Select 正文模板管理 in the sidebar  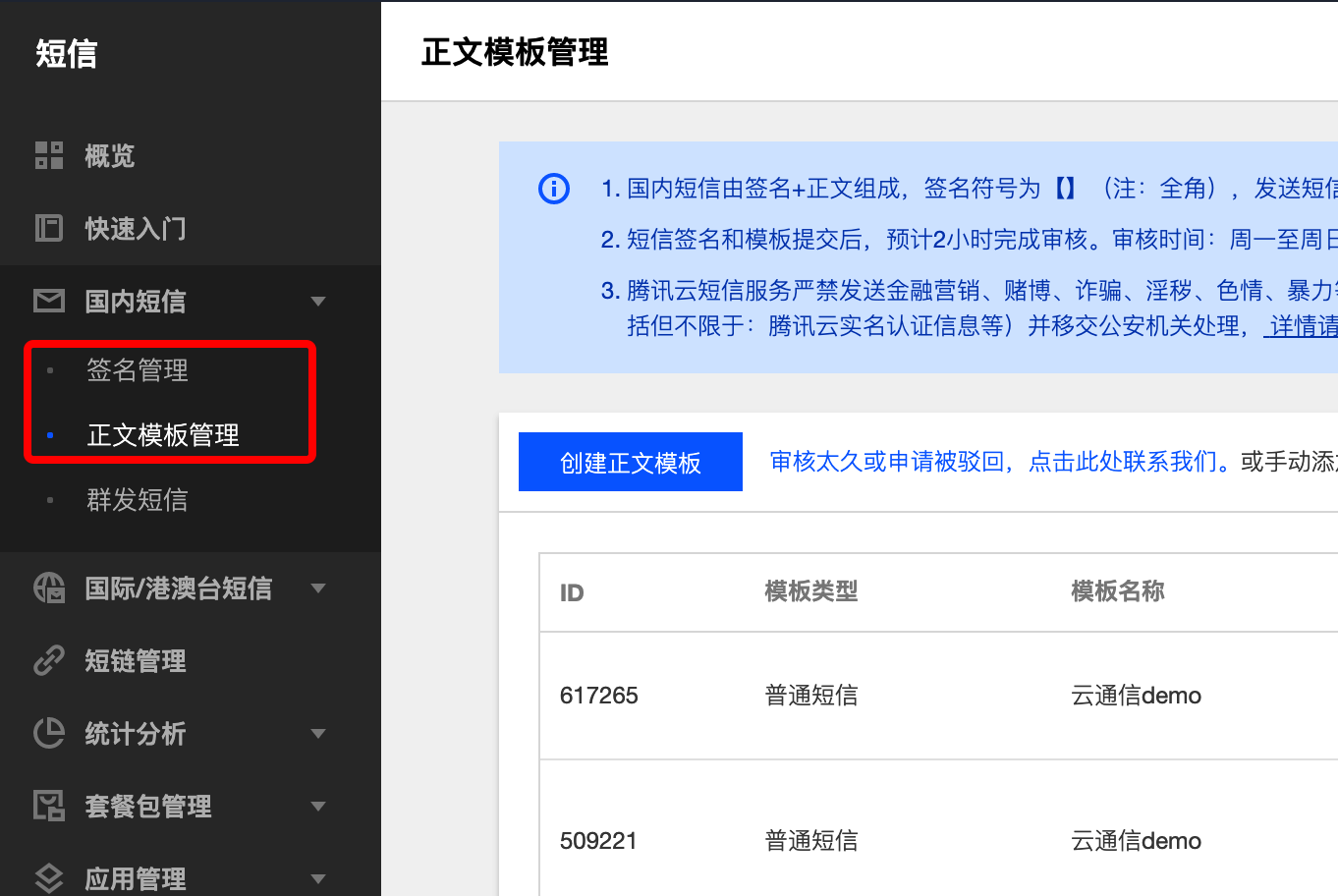[163, 434]
